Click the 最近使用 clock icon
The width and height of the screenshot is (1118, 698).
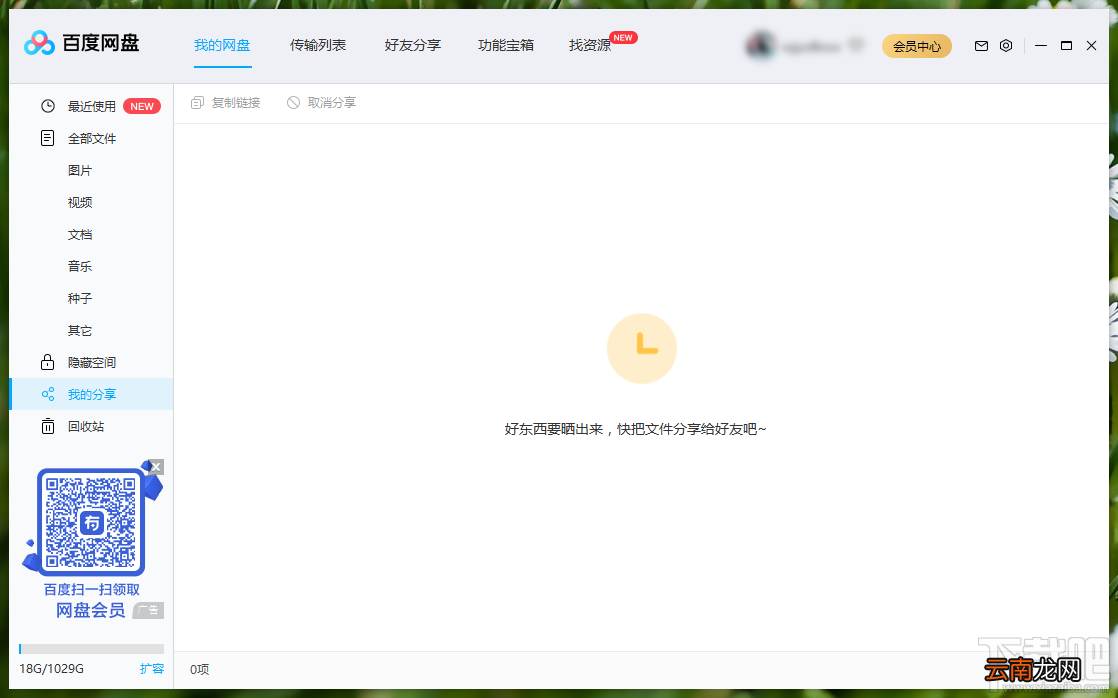[48, 106]
